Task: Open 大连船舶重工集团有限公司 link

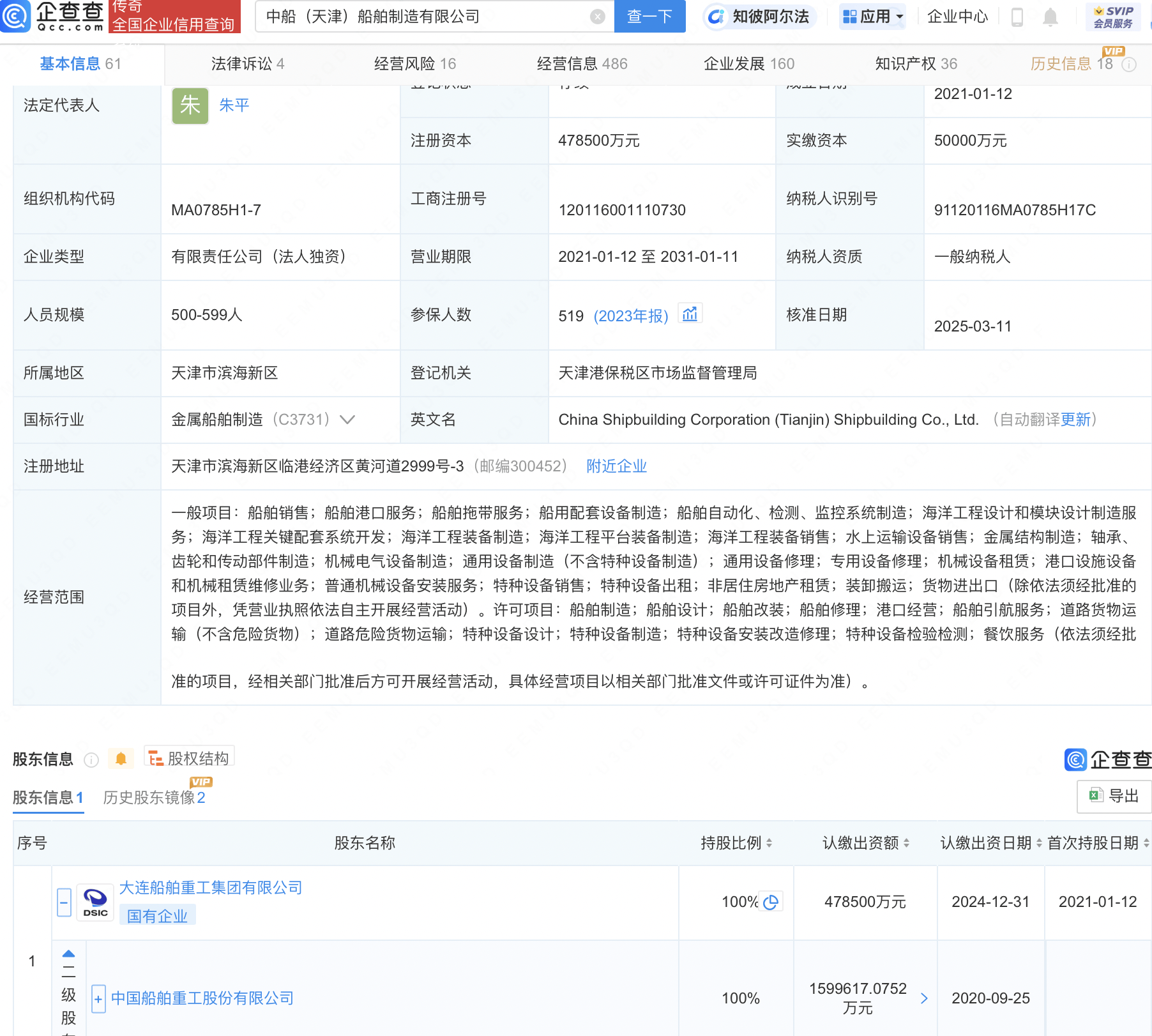Action: pos(211,888)
